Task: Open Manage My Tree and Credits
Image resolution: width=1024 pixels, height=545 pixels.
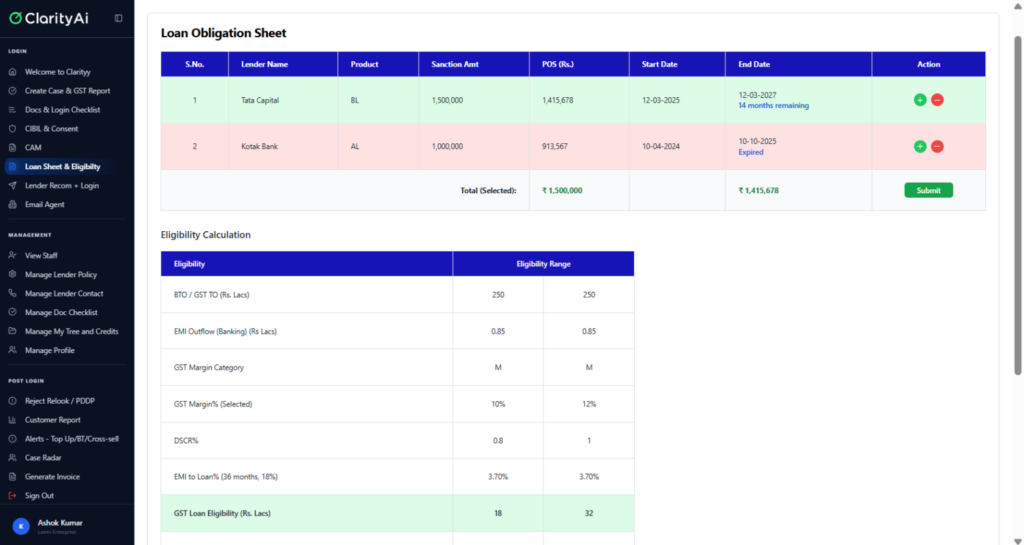Action: (x=71, y=332)
